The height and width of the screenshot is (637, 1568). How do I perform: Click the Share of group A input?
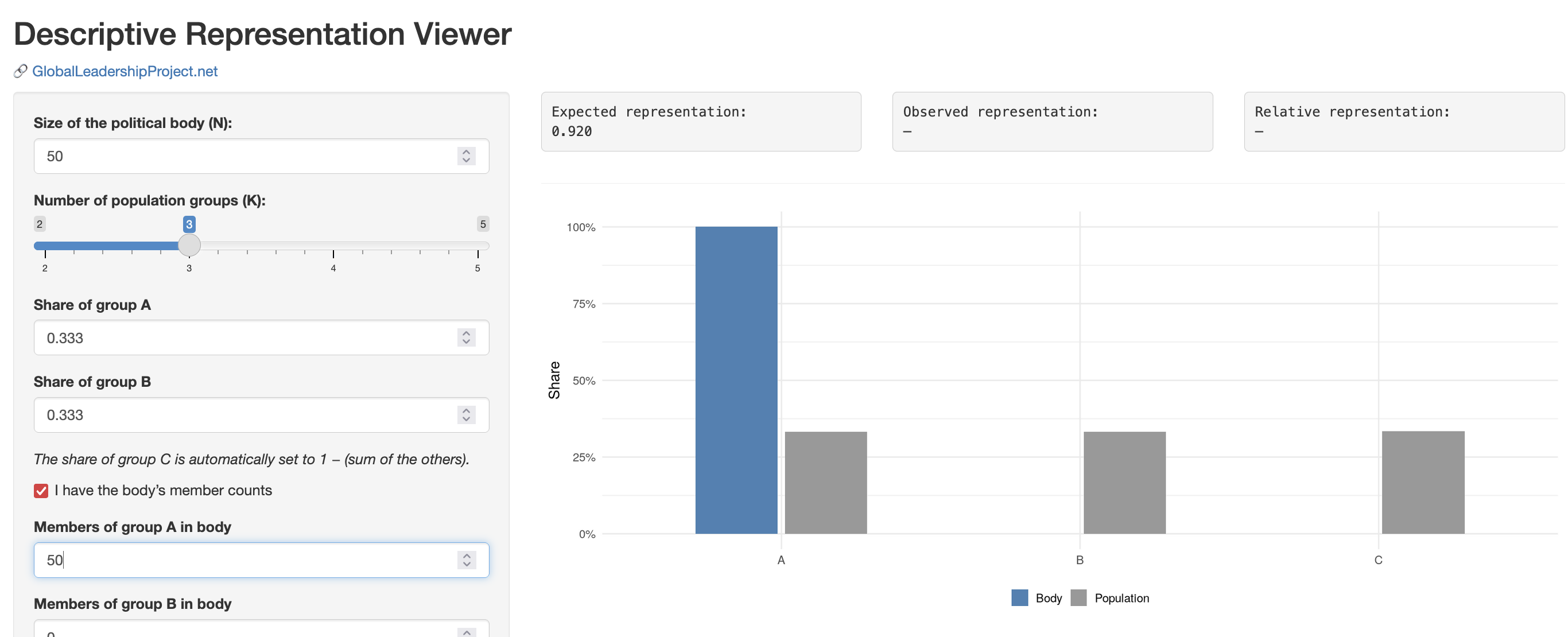[243, 337]
